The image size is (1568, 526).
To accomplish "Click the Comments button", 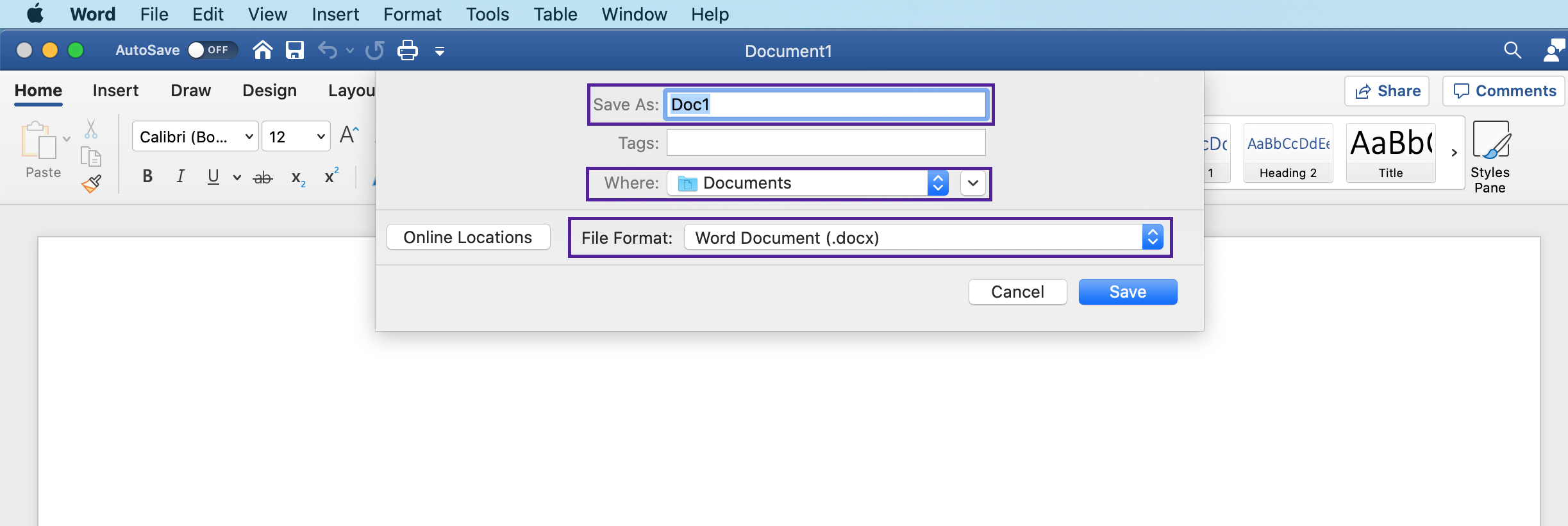I will [x=1504, y=91].
